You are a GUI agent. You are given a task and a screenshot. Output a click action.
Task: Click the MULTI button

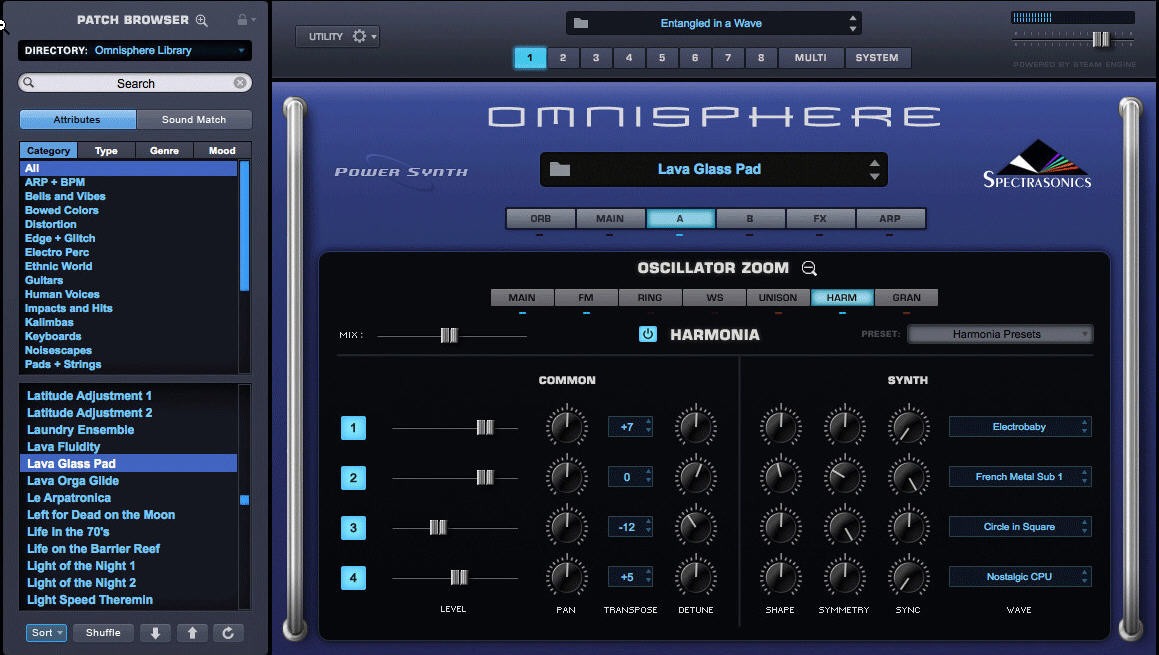click(x=811, y=58)
